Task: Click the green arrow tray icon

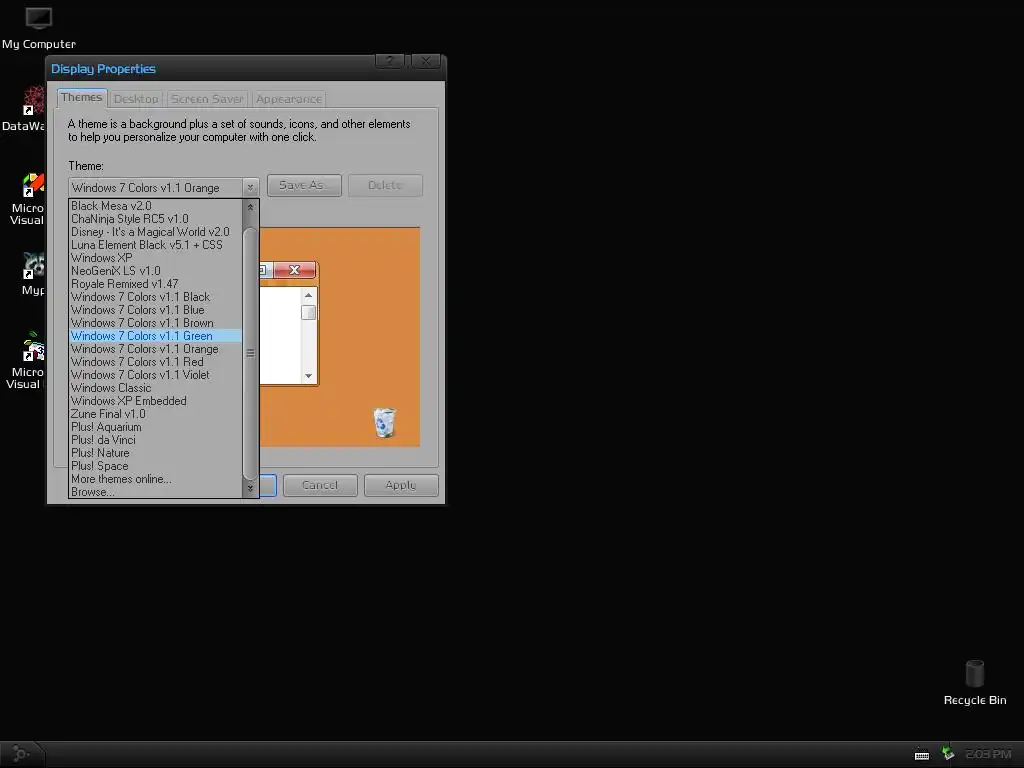Action: coord(948,754)
